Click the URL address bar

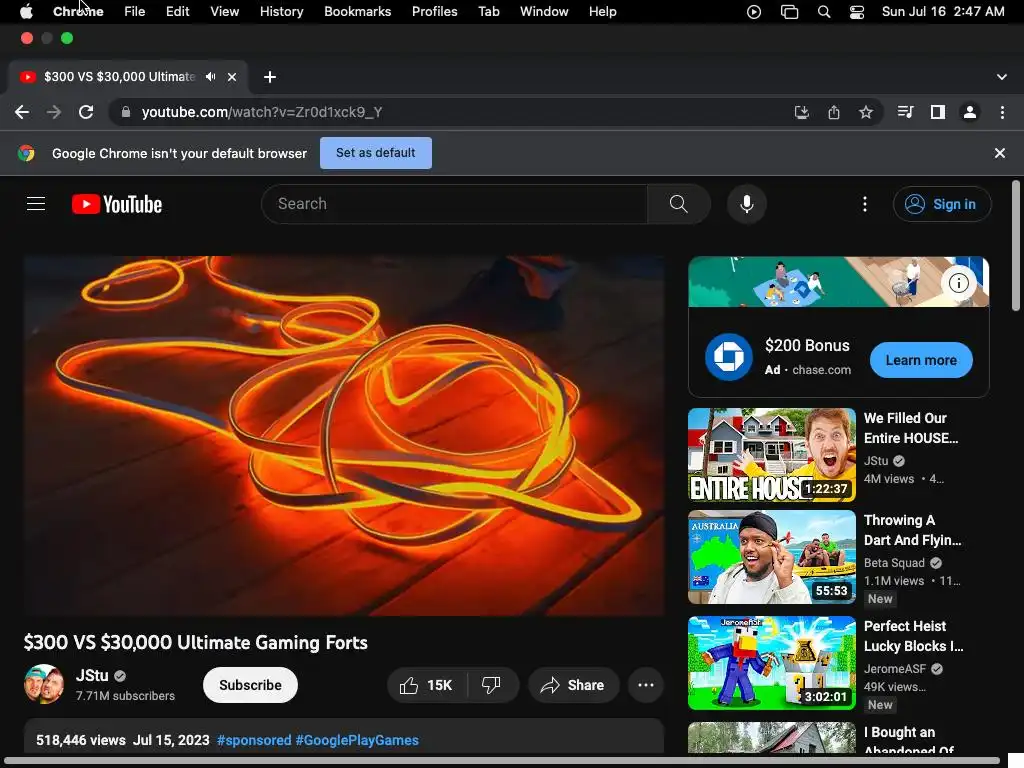451,112
